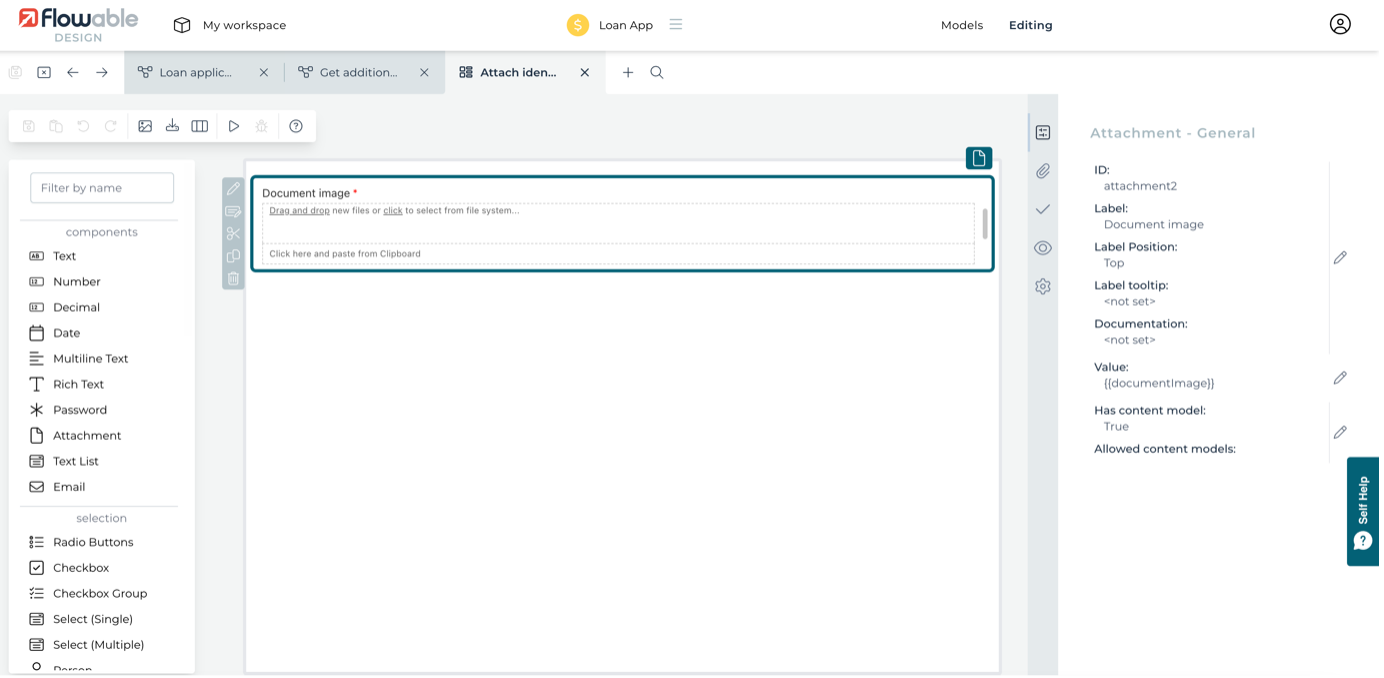Open the help question-mark toolbar icon
This screenshot has height=678, width=1384.
pyautogui.click(x=296, y=126)
